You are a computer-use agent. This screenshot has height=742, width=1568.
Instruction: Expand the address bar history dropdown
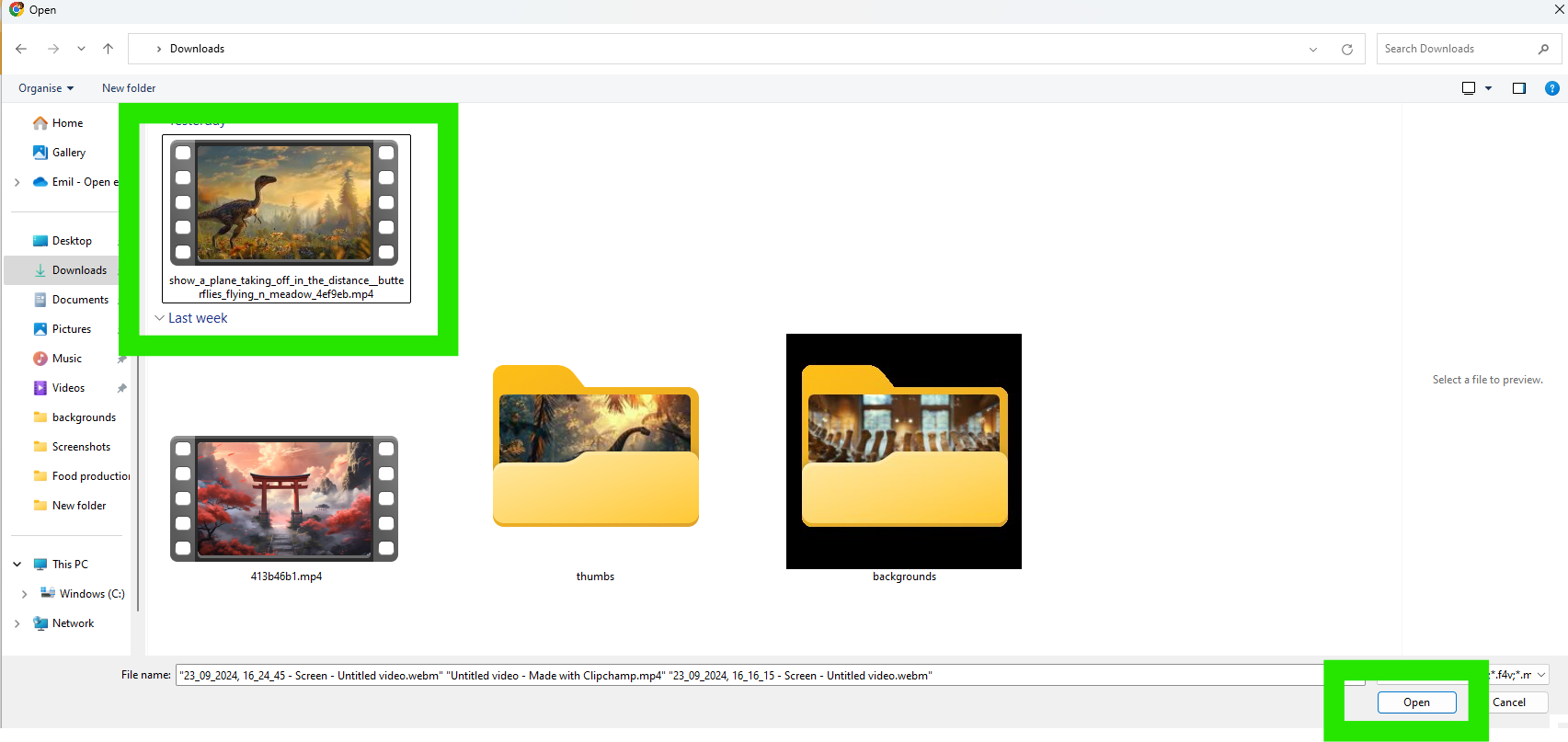coord(1313,50)
